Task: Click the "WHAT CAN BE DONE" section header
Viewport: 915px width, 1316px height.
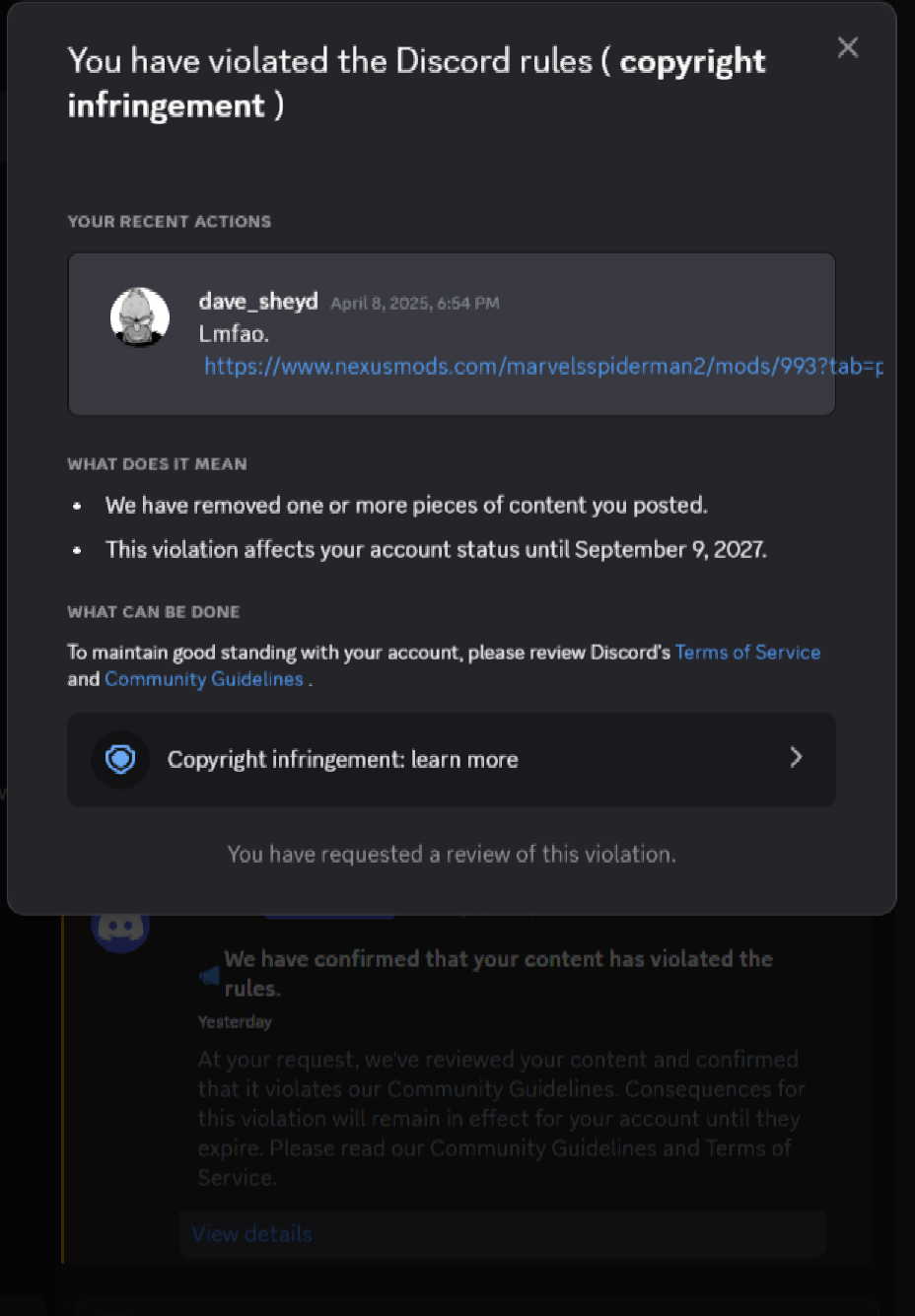Action: [153, 612]
